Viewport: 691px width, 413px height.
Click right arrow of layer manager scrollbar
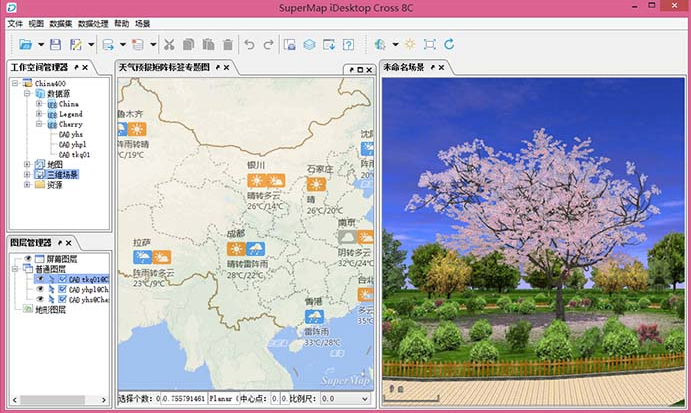104,400
